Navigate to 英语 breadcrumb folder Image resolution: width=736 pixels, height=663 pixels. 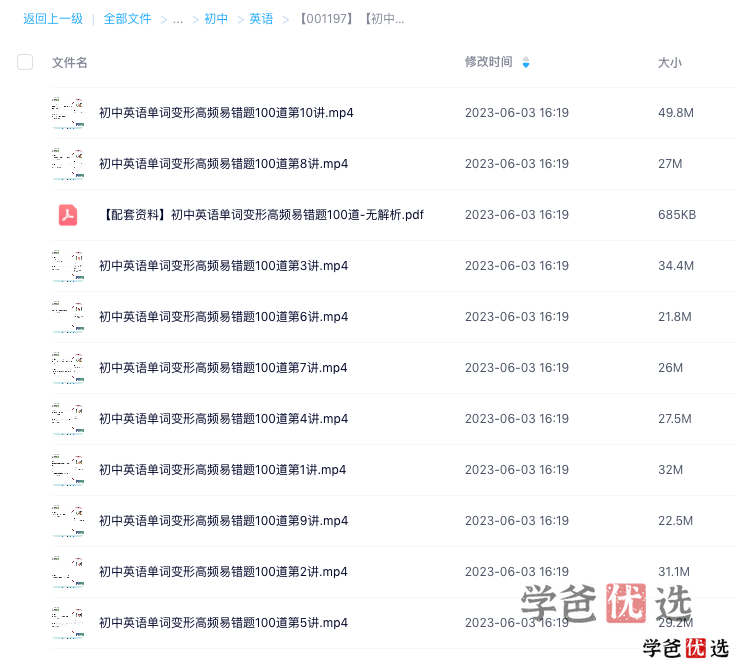[261, 19]
